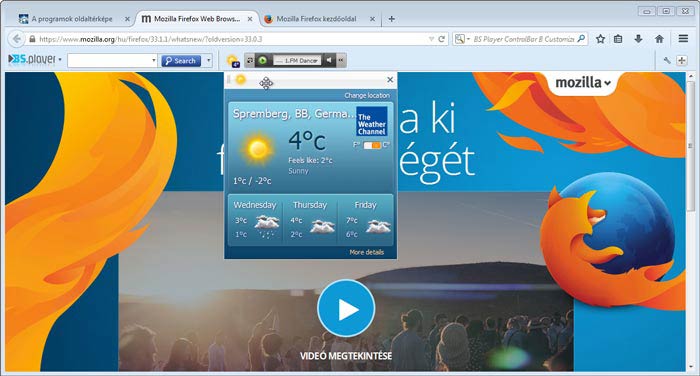Image resolution: width=700 pixels, height=376 pixels.
Task: Reload the page with the refresh icon
Action: tap(442, 39)
